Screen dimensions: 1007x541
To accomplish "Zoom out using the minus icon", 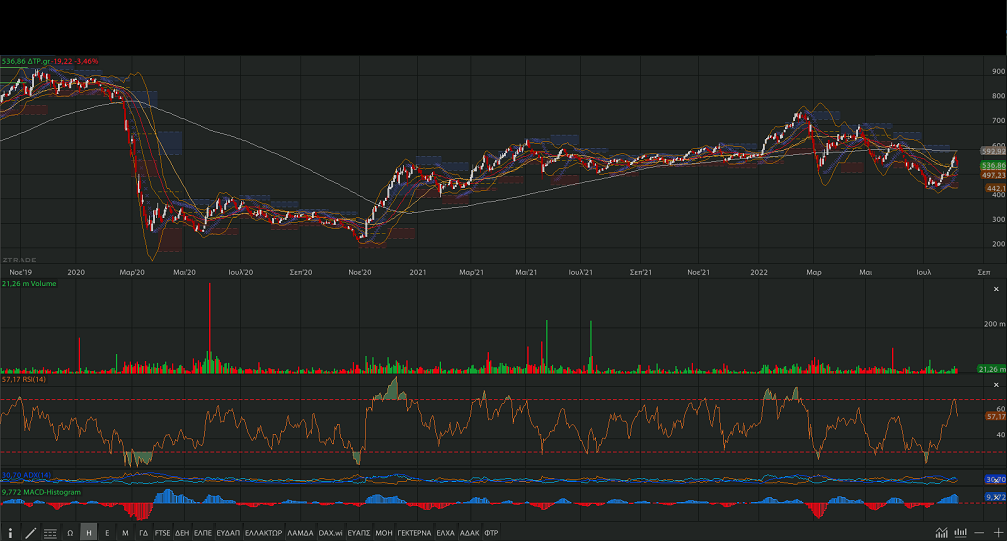I will [979, 533].
